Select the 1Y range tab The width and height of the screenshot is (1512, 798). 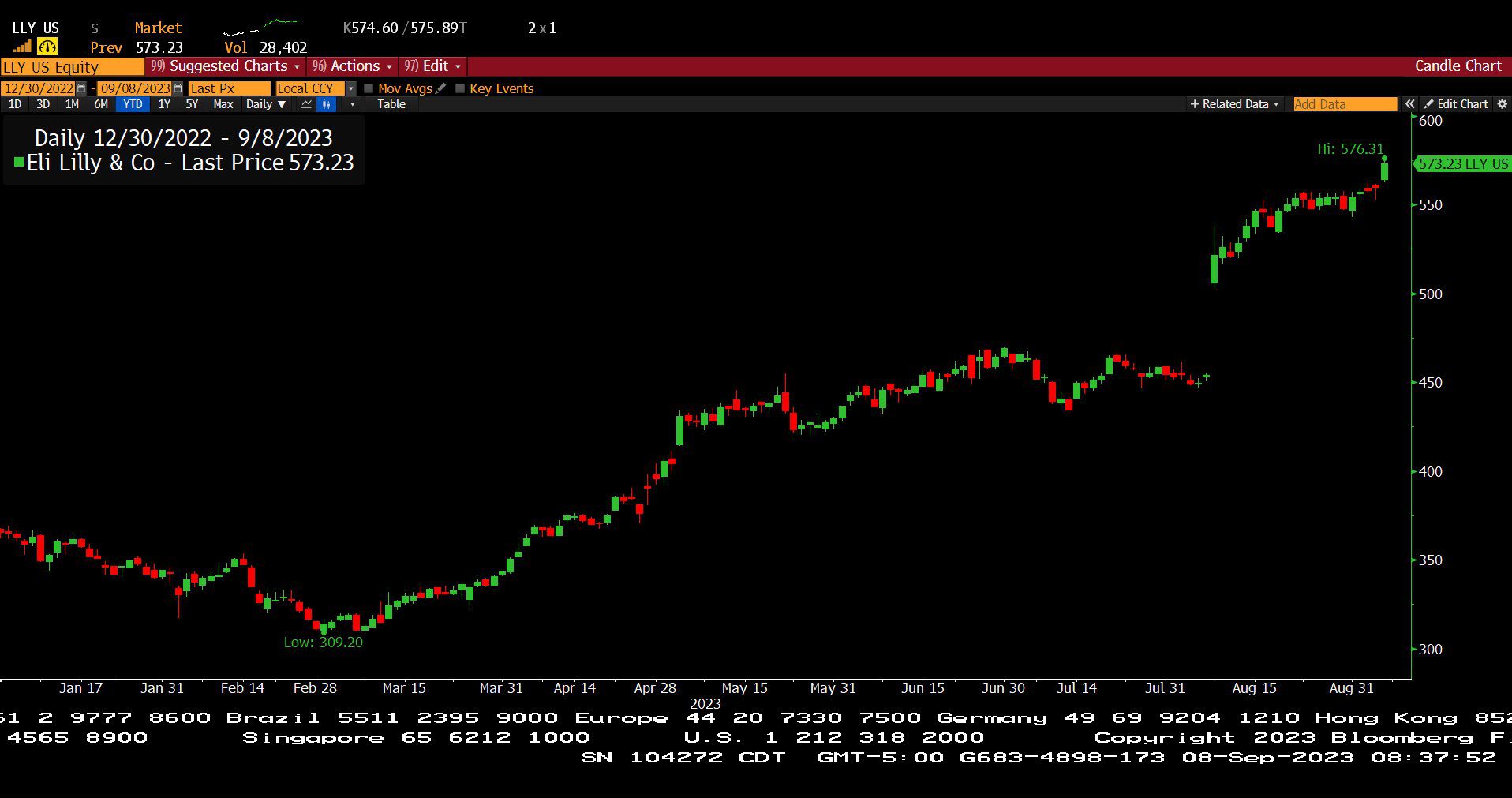click(164, 104)
